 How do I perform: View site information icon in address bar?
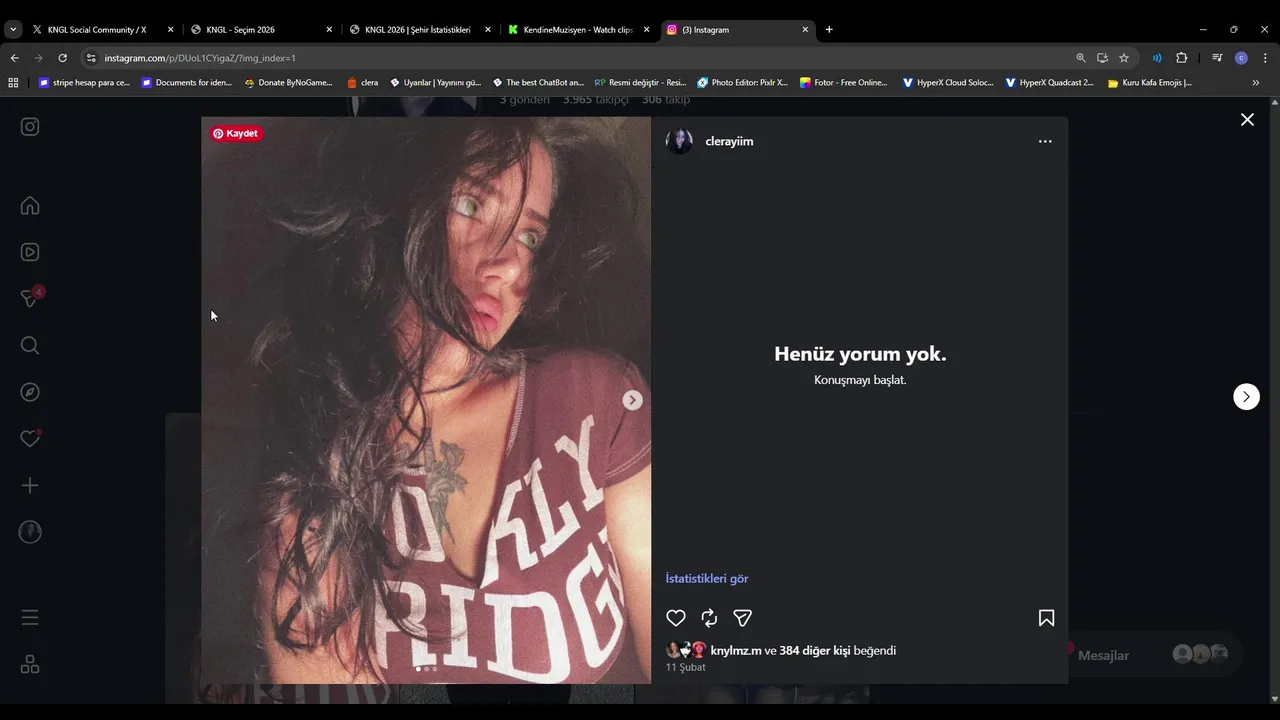[91, 58]
